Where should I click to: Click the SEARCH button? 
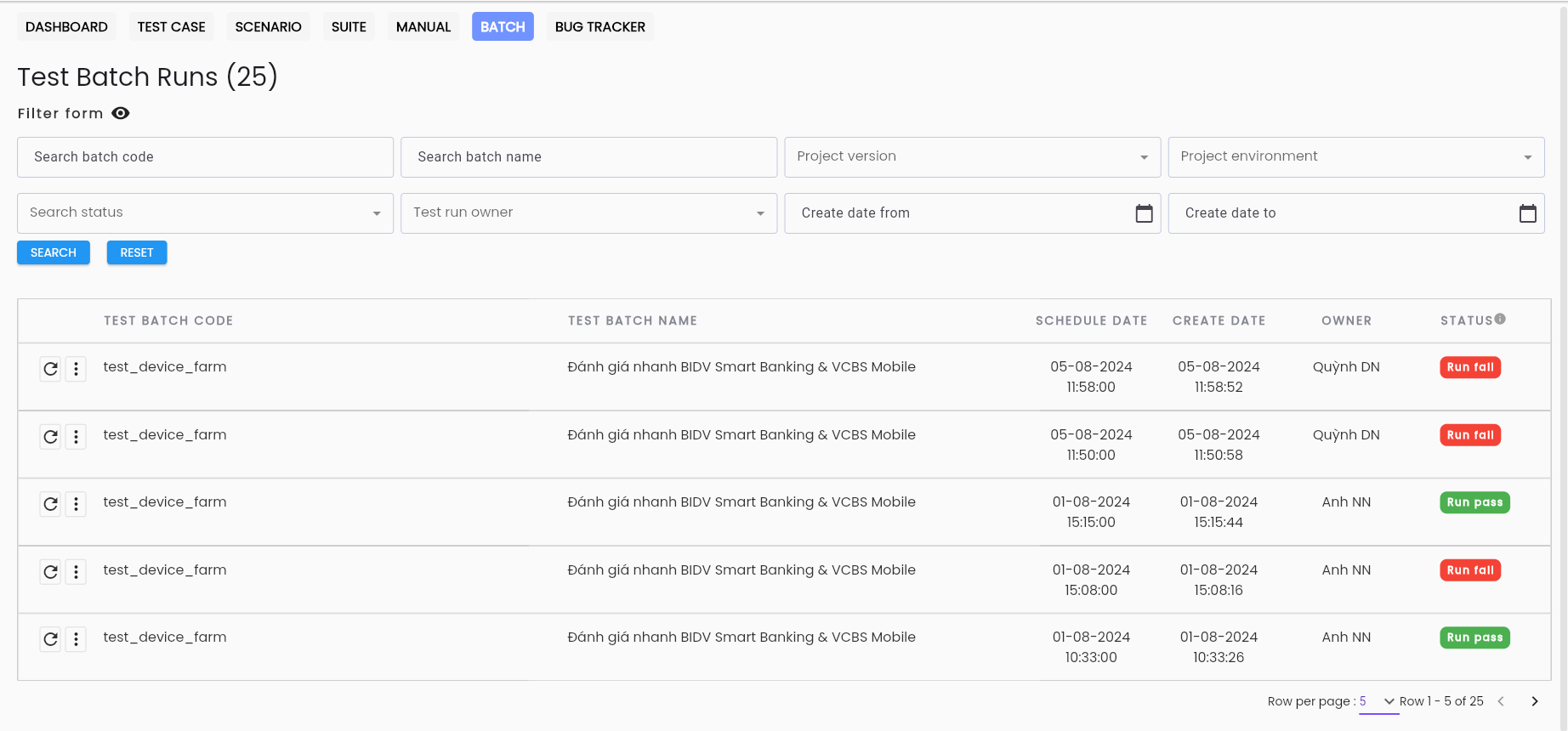pyautogui.click(x=54, y=252)
